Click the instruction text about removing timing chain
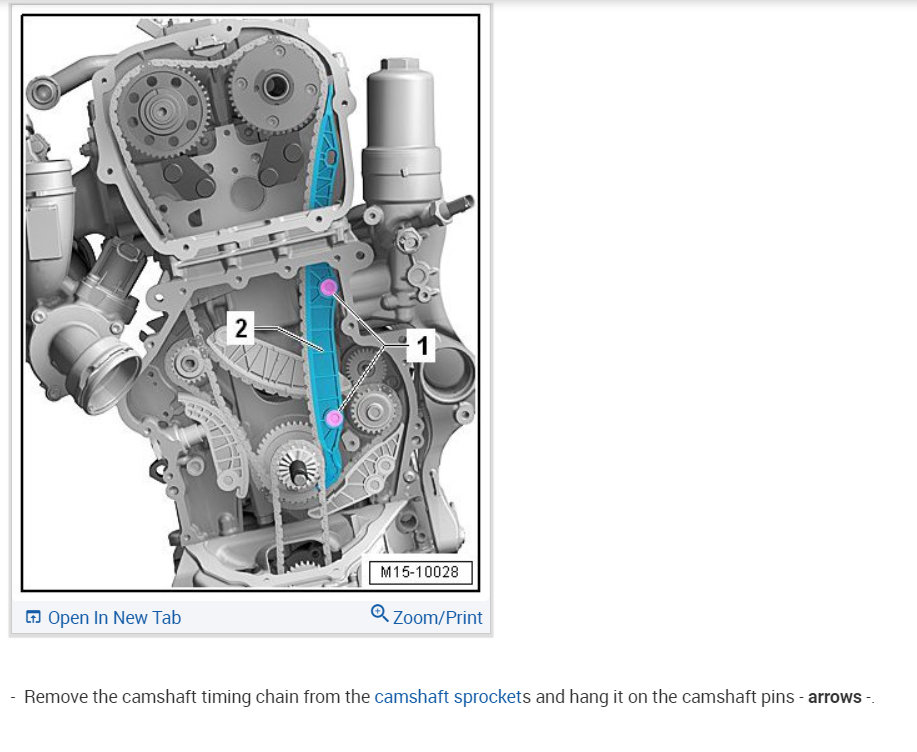Image resolution: width=917 pixels, height=752 pixels. point(443,697)
